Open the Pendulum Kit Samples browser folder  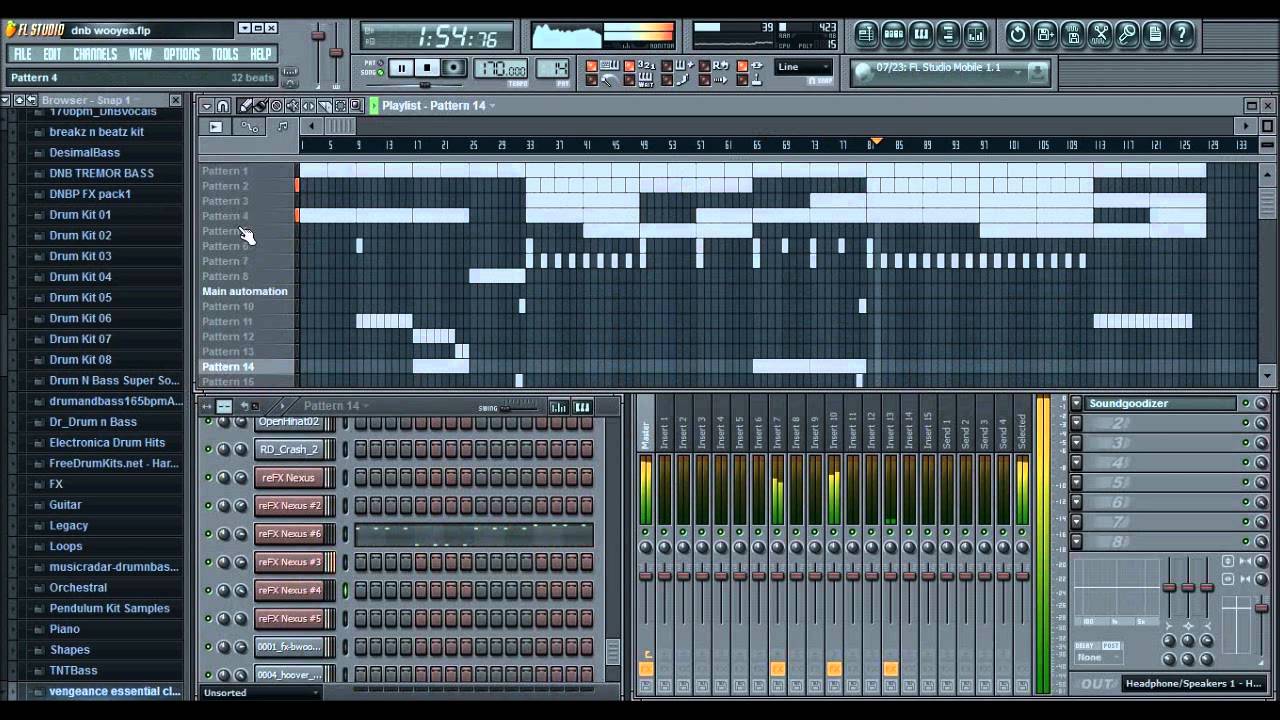pyautogui.click(x=109, y=608)
